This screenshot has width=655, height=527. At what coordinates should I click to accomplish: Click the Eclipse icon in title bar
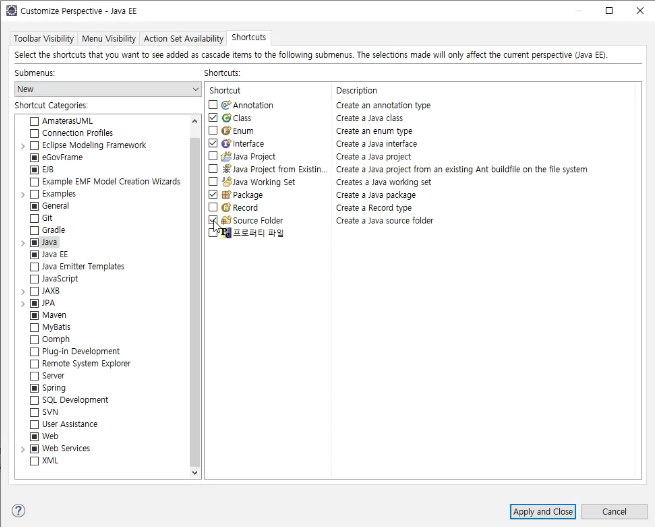tap(11, 10)
